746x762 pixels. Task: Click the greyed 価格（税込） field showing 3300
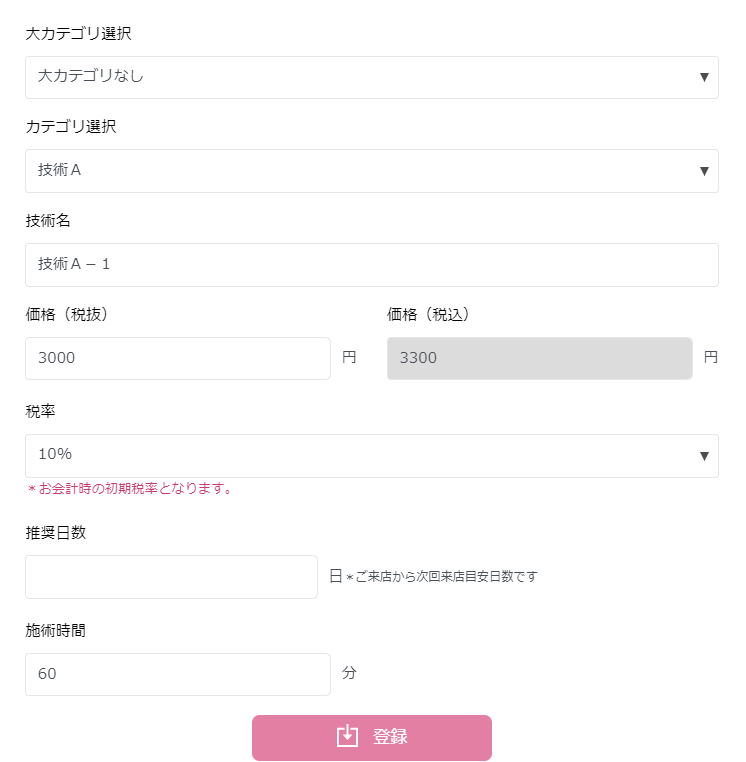[539, 358]
